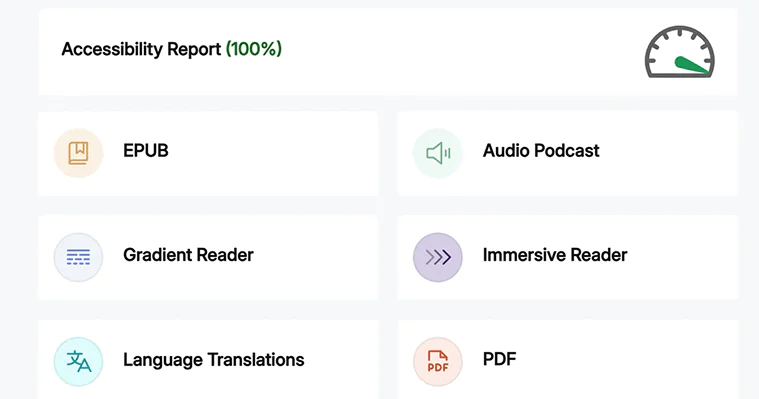Open the EPUB format option
This screenshot has height=399, width=759.
[x=146, y=151]
